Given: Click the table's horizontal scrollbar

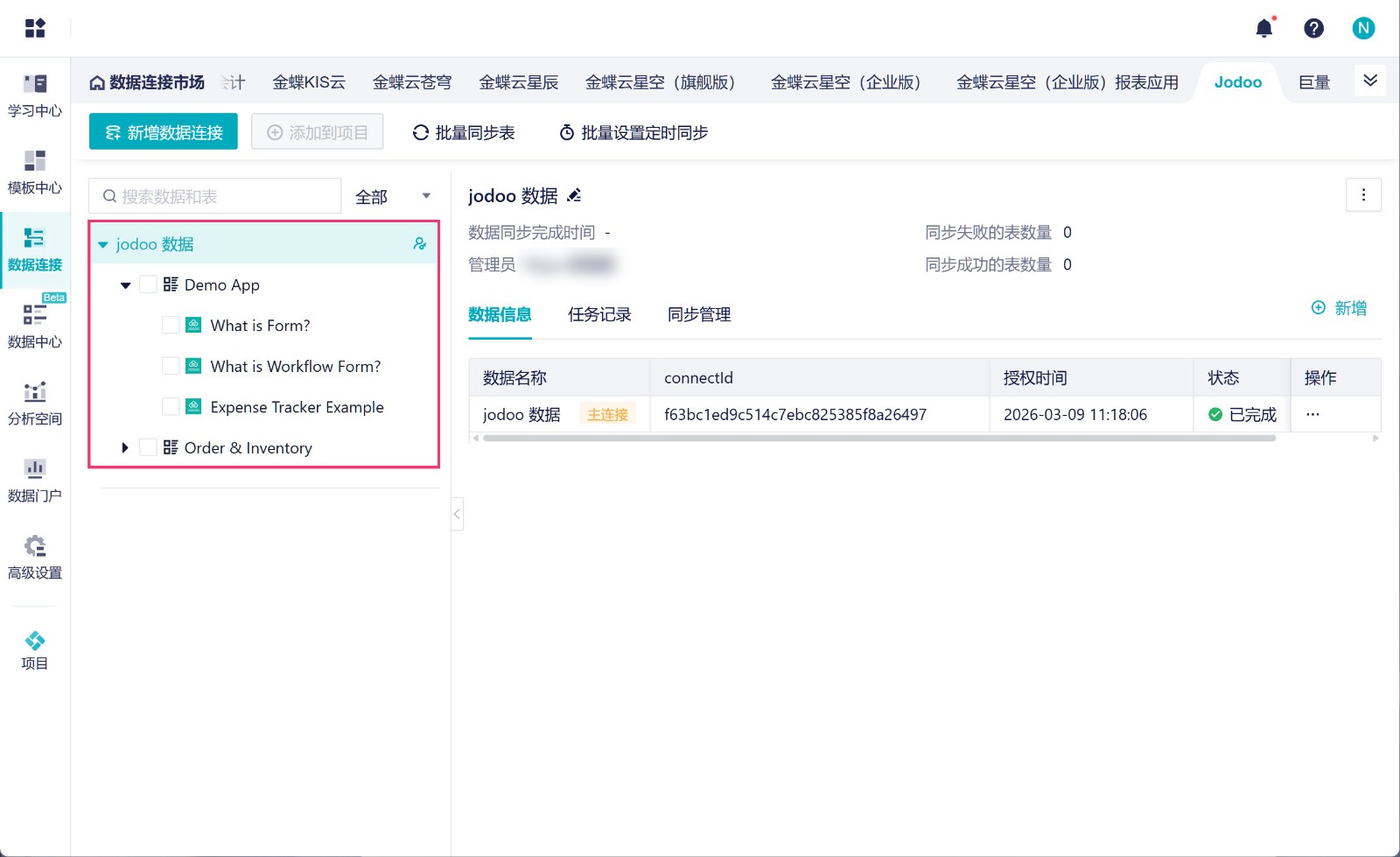Looking at the screenshot, I should (x=879, y=438).
